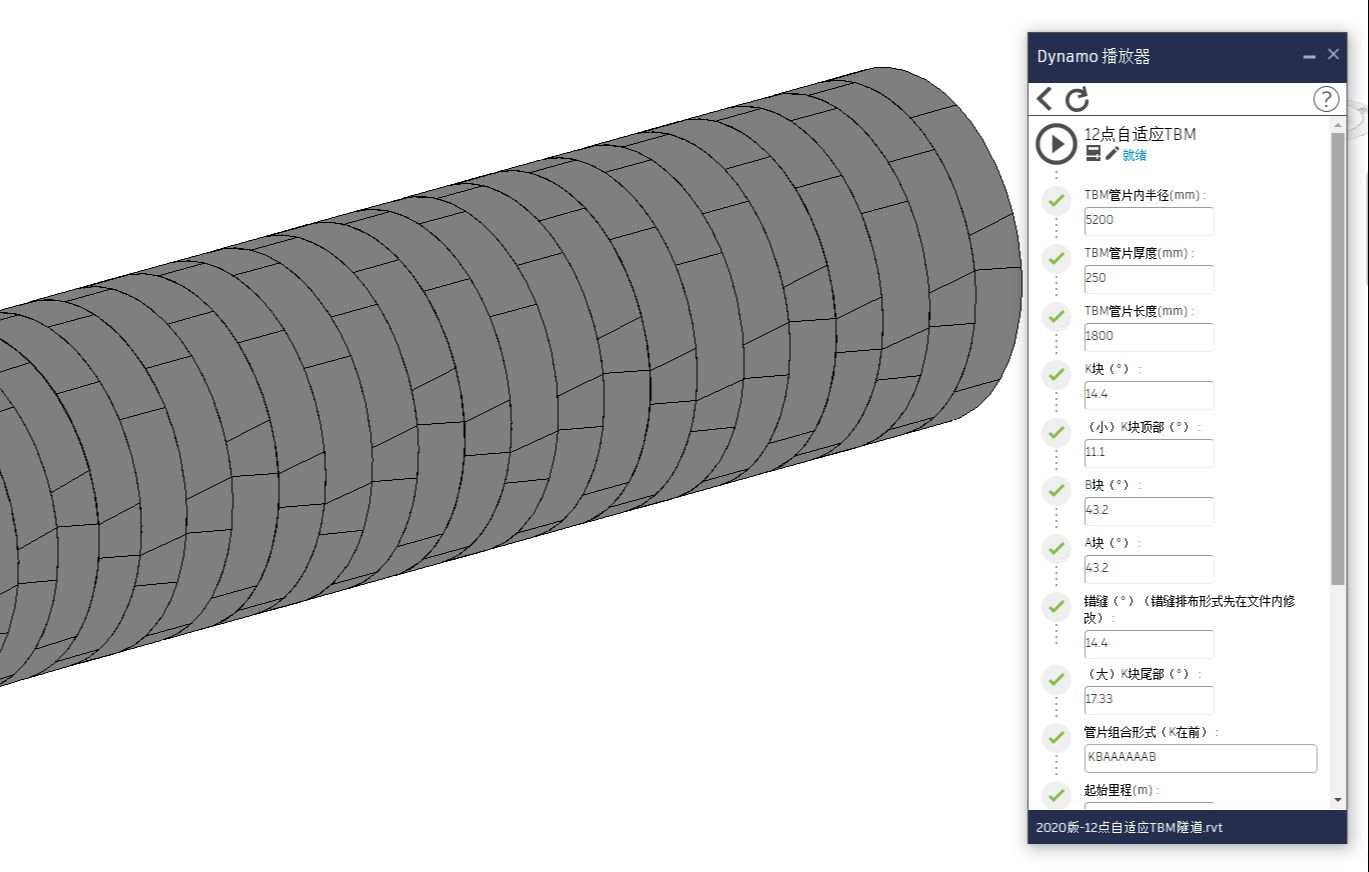1369x872 pixels.
Task: Click the script title 12点自适应TBM
Action: (1140, 133)
